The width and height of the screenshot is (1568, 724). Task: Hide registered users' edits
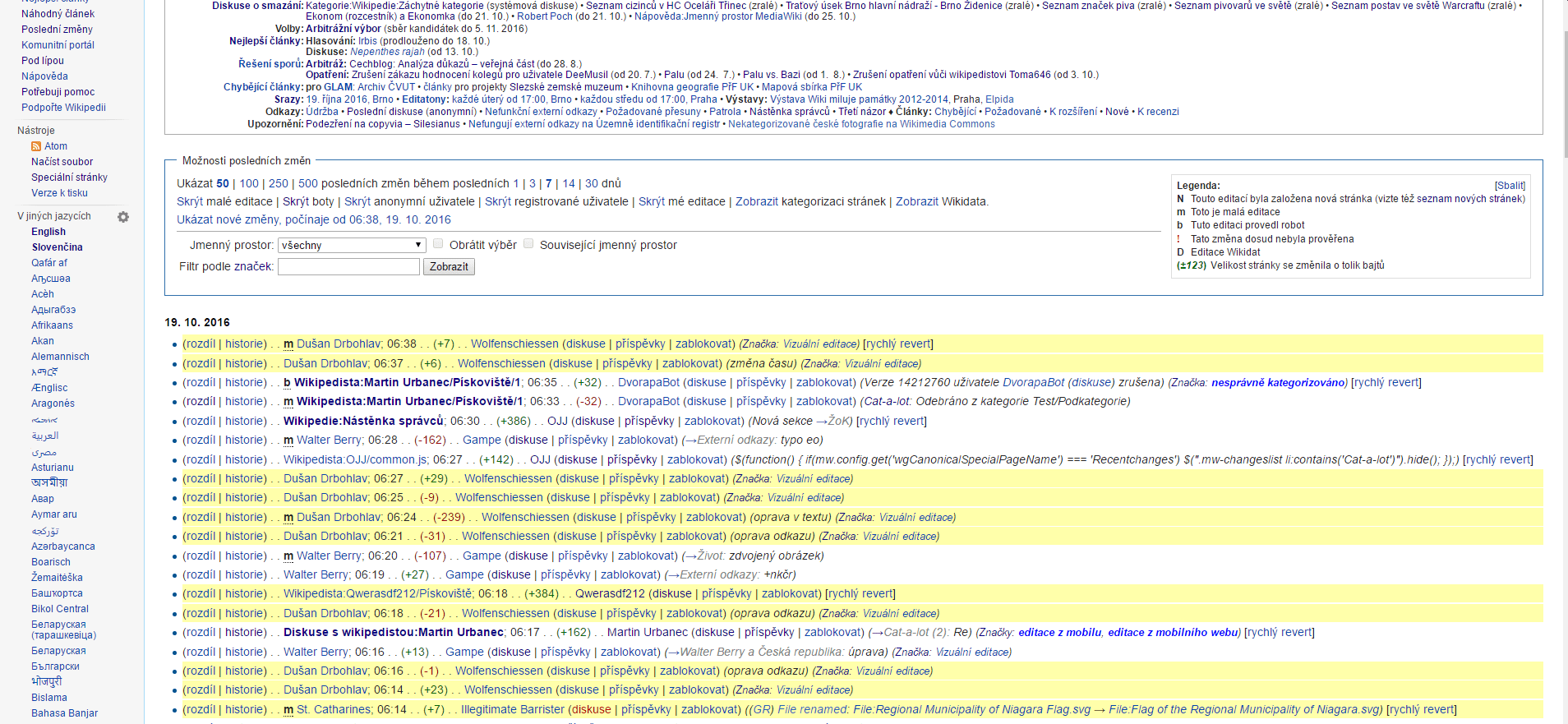tap(498, 201)
